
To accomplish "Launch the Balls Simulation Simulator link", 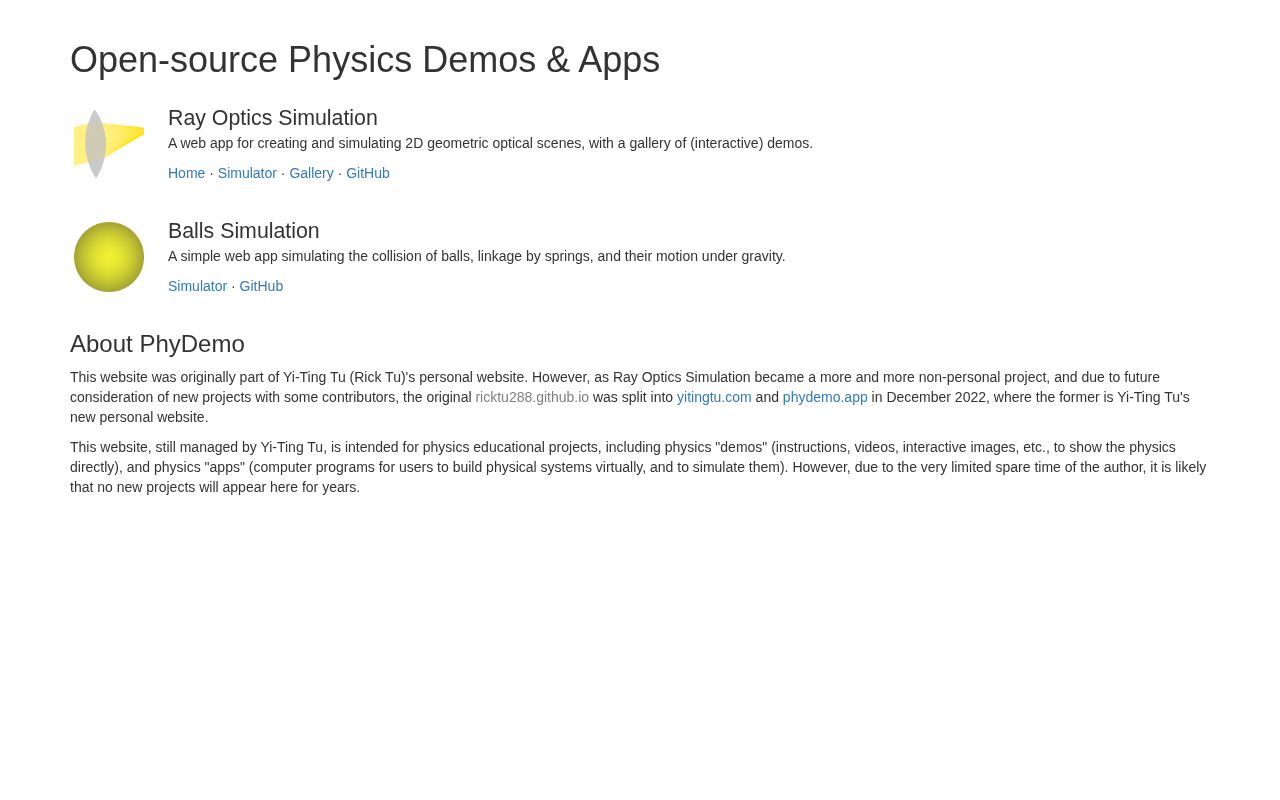I will pyautogui.click(x=197, y=286).
